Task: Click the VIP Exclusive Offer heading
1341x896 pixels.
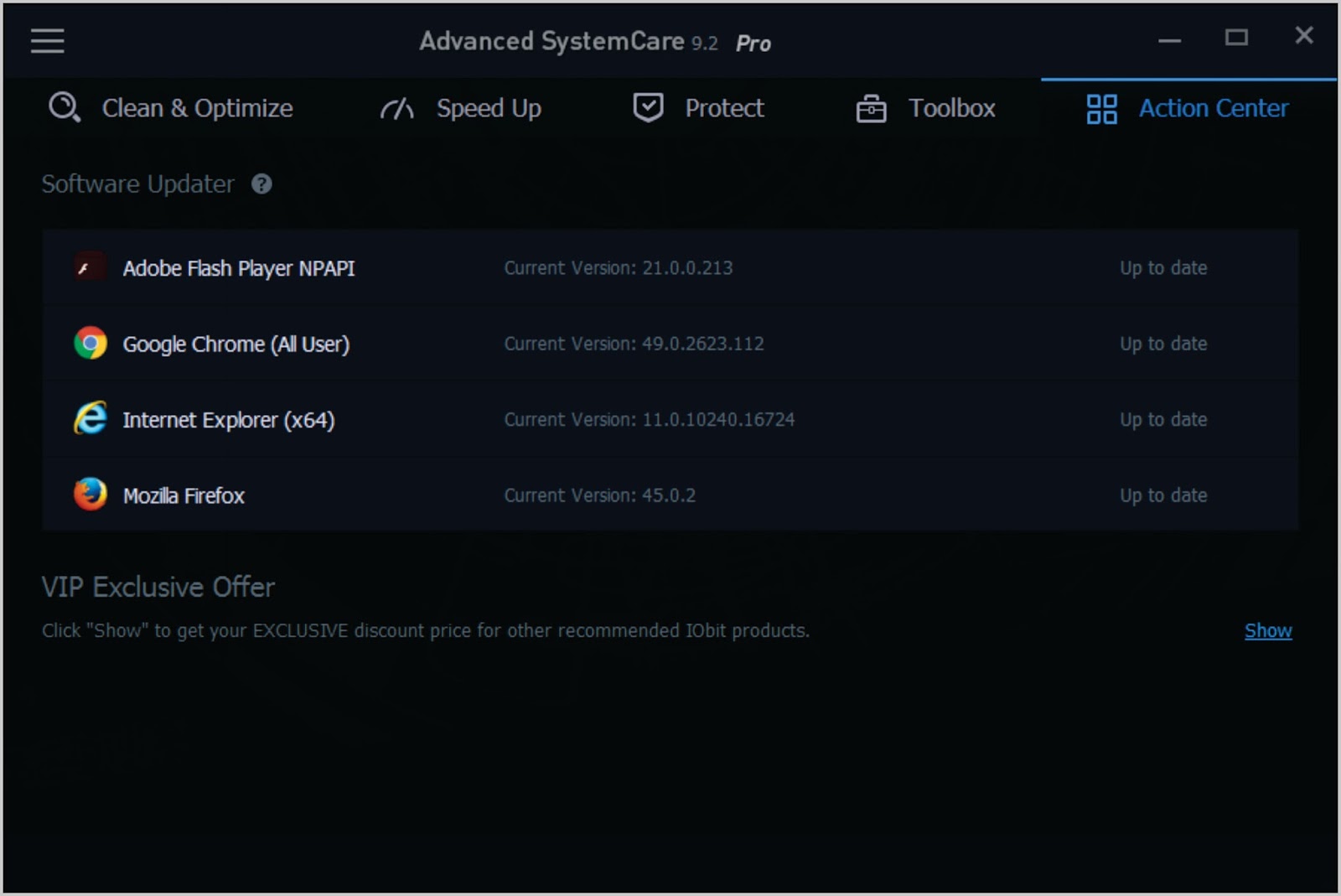Action: [x=158, y=587]
